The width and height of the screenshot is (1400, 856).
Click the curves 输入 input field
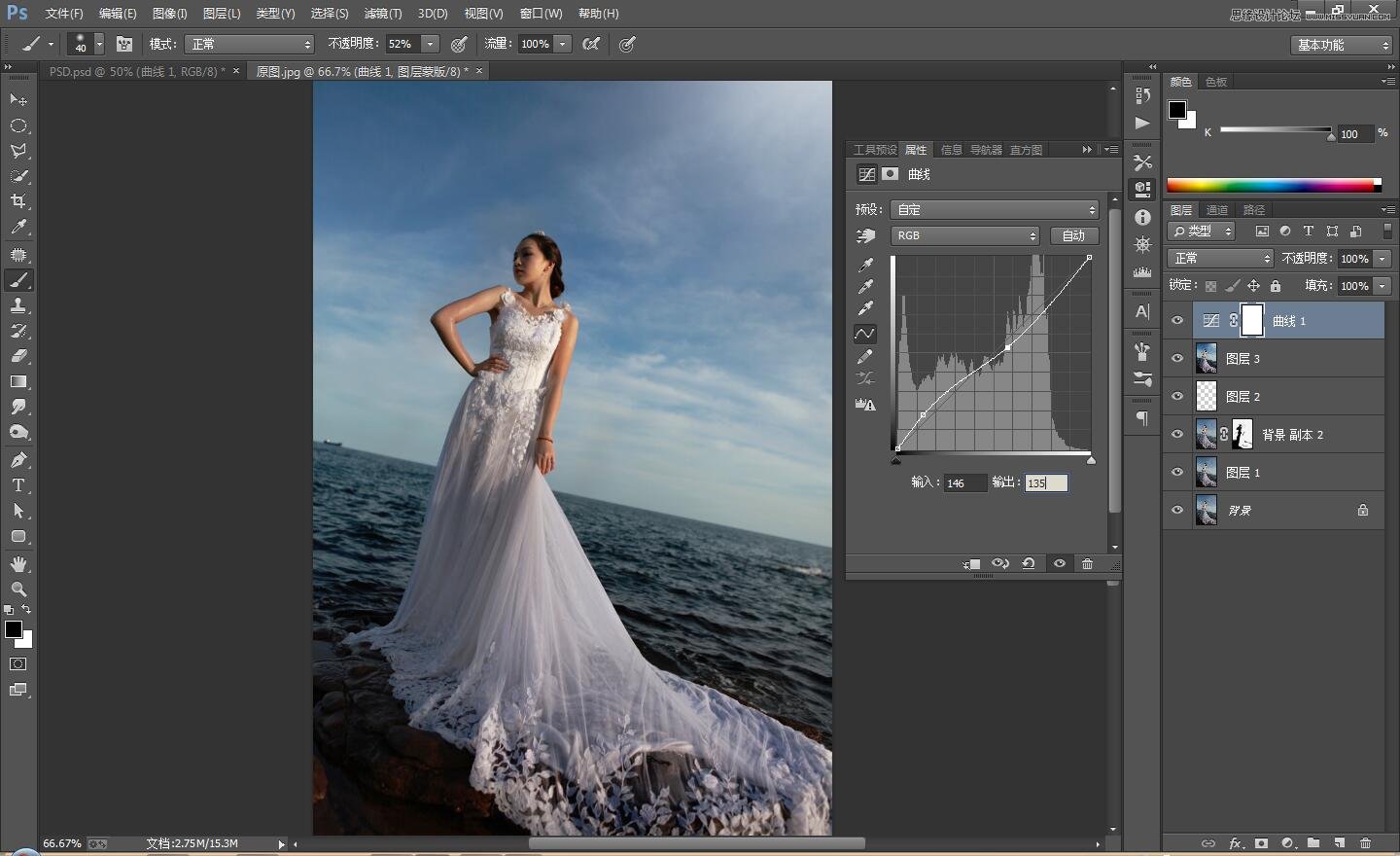[964, 483]
